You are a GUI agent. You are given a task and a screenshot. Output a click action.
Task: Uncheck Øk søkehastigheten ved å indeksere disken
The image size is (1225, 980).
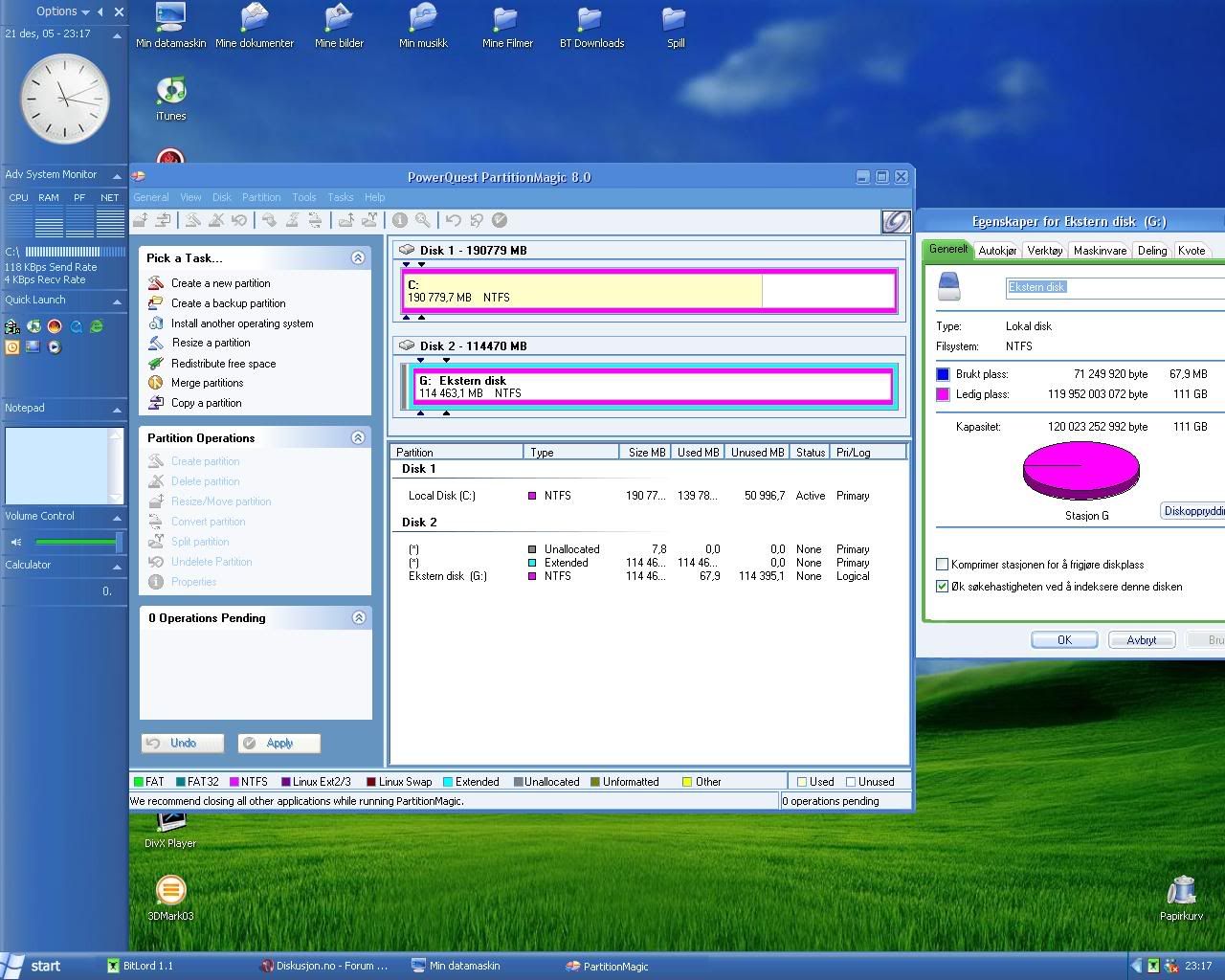pos(942,587)
